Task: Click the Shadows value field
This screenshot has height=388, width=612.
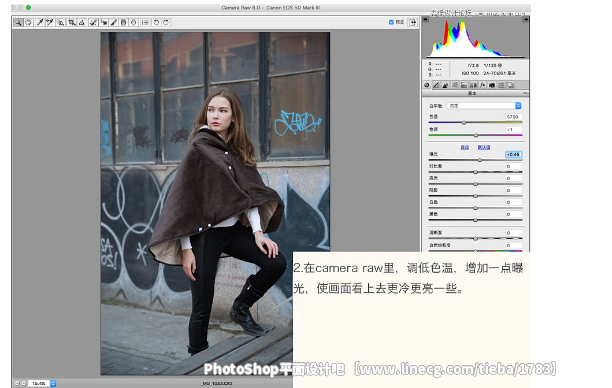Action: 513,190
